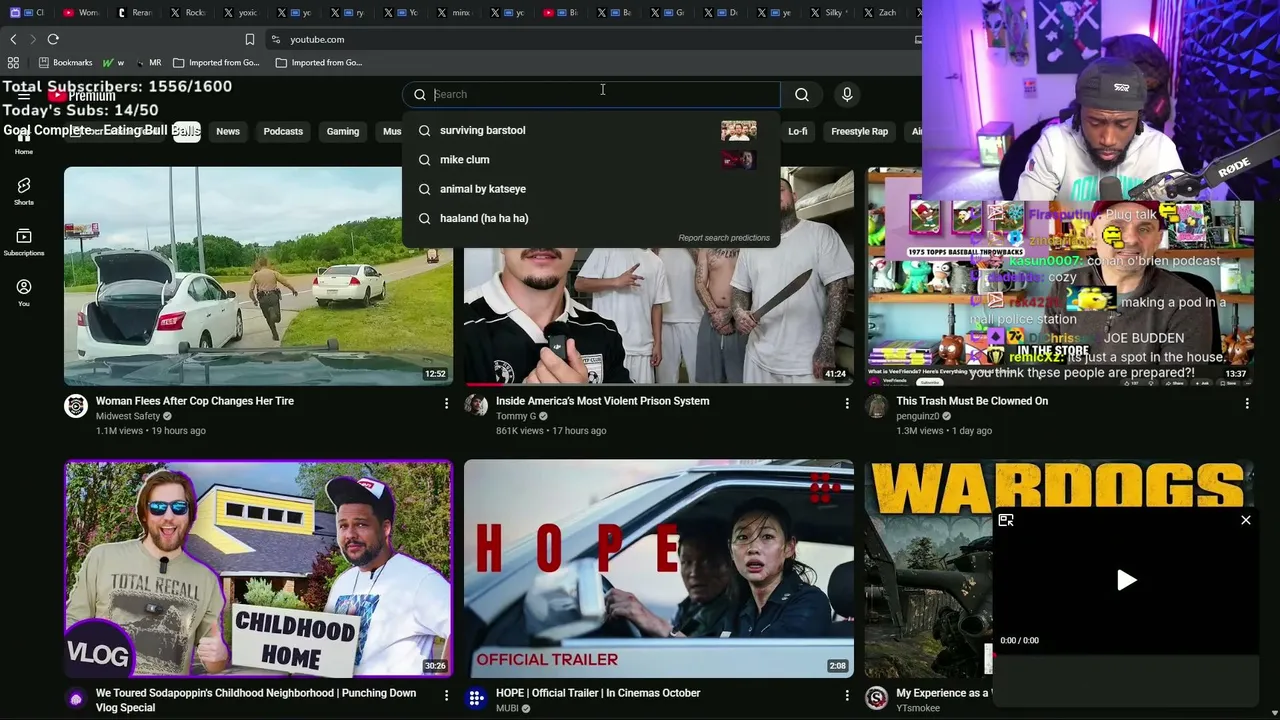
Task: Open options menu for 'Woman Flees' video
Action: click(x=446, y=403)
